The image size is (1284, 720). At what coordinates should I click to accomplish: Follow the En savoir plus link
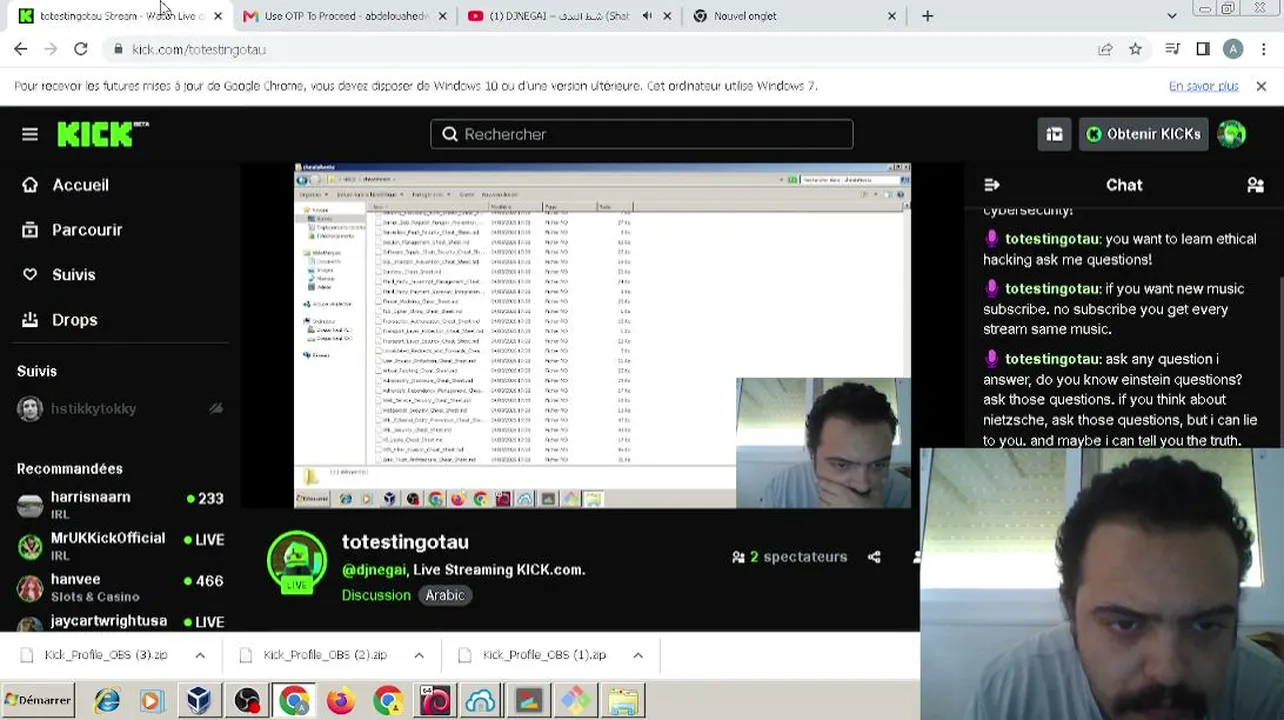(x=1203, y=86)
